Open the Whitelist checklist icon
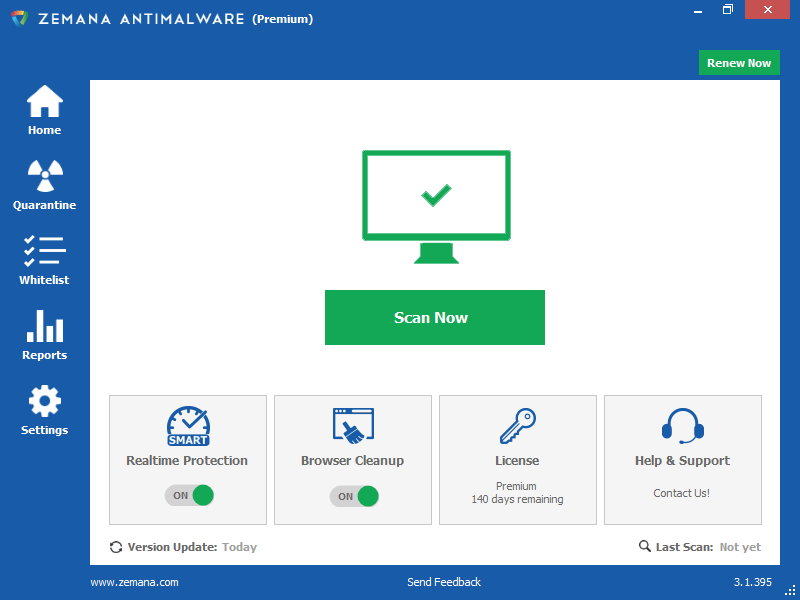The height and width of the screenshot is (600, 800). pos(44,251)
